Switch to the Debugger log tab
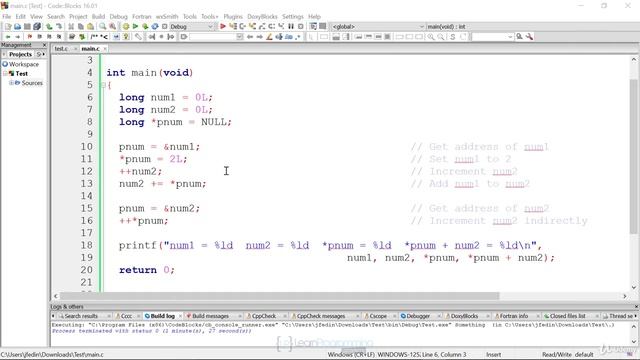This screenshot has width=640, height=360. pos(418,316)
